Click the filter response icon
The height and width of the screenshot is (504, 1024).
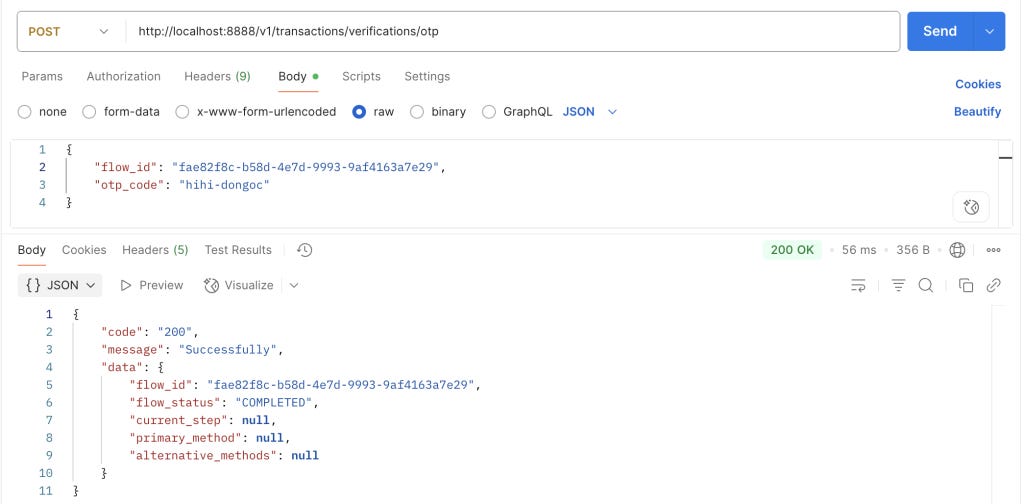(x=899, y=285)
